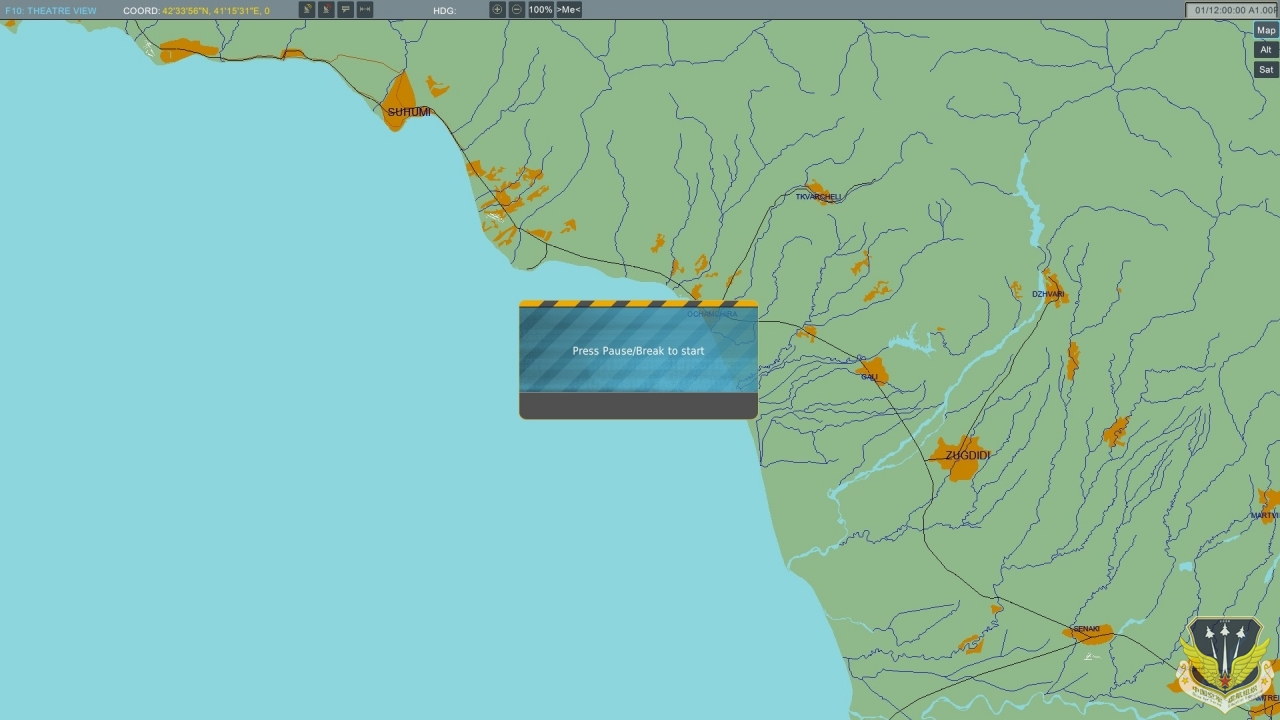Viewport: 1280px width, 720px height.
Task: Select the add map mark tool icon
Action: [x=307, y=9]
